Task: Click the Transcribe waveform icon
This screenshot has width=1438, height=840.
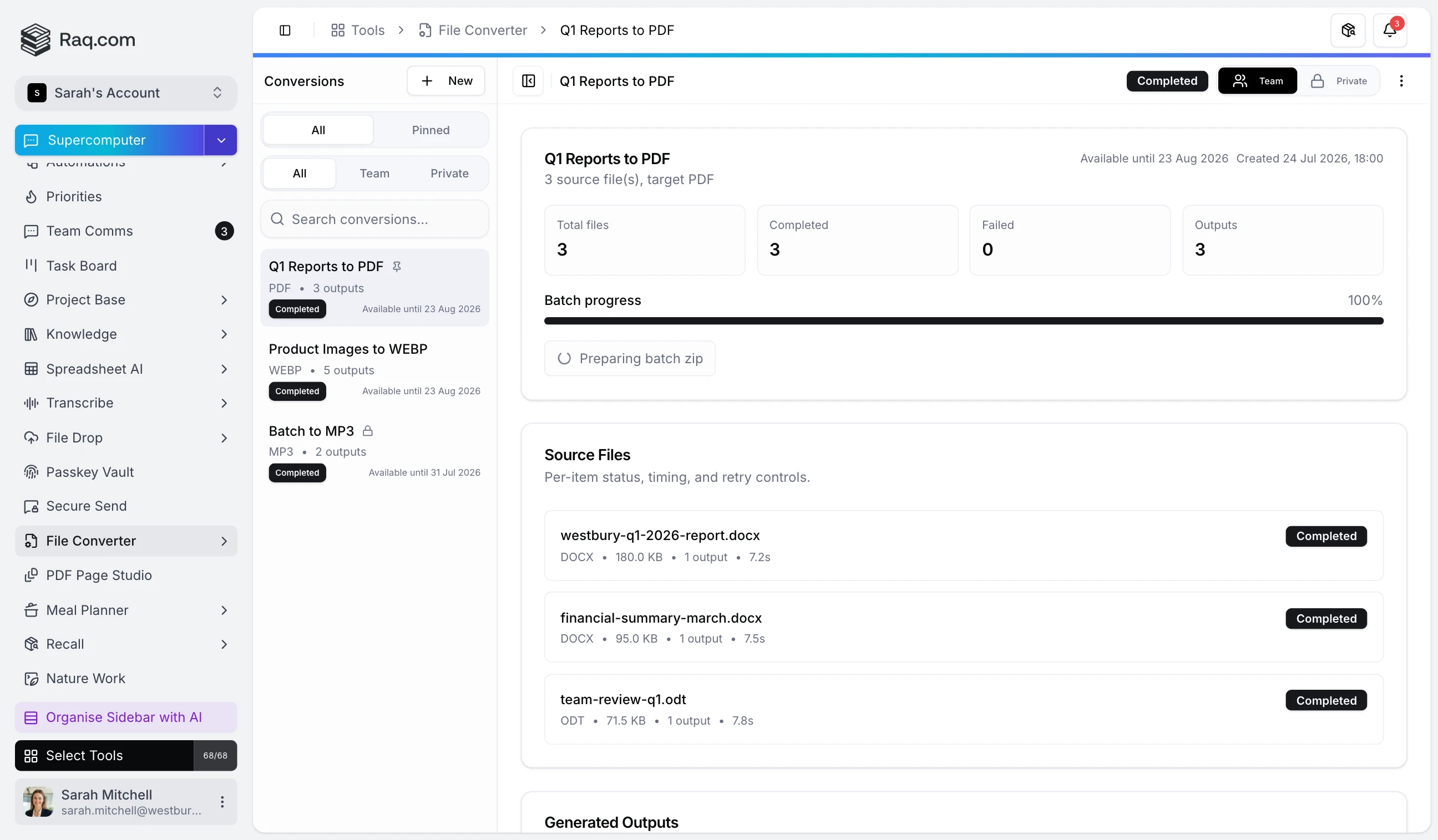Action: [32, 403]
